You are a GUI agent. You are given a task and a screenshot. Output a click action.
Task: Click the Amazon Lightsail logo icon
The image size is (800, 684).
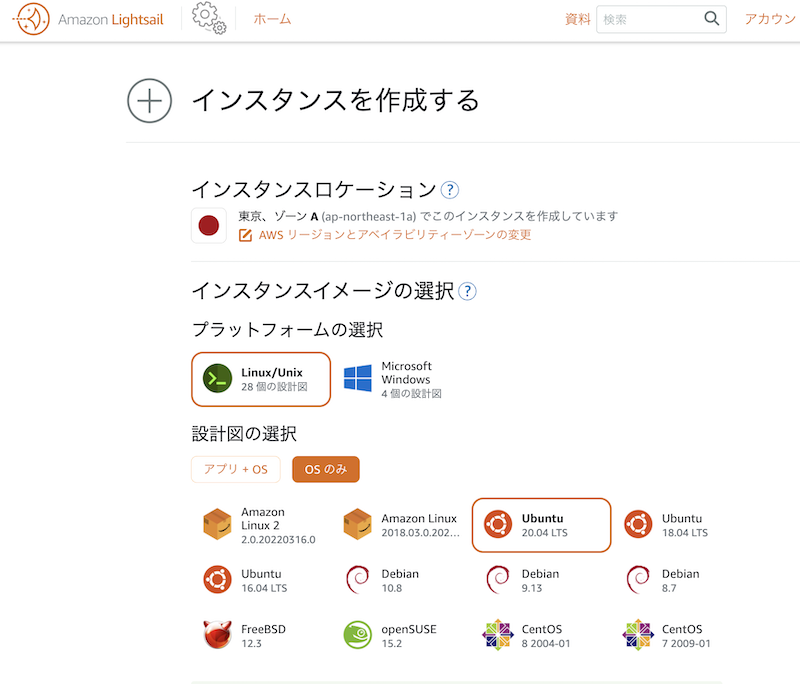tap(32, 19)
